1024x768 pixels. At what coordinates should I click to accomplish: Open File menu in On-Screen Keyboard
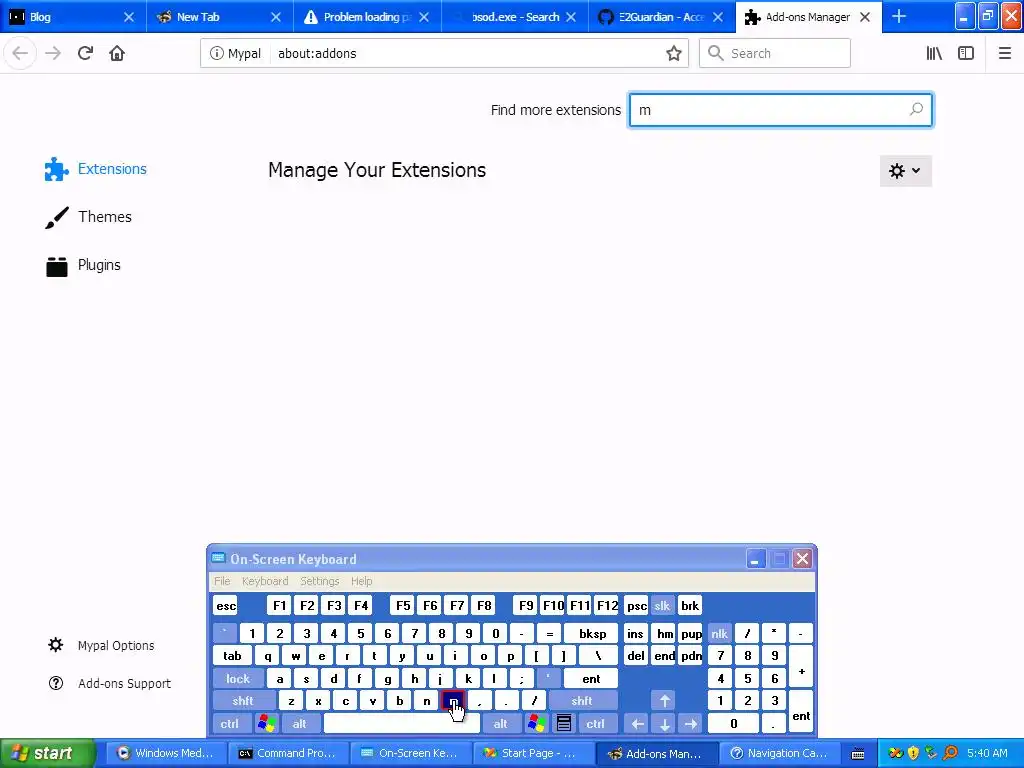pos(222,581)
